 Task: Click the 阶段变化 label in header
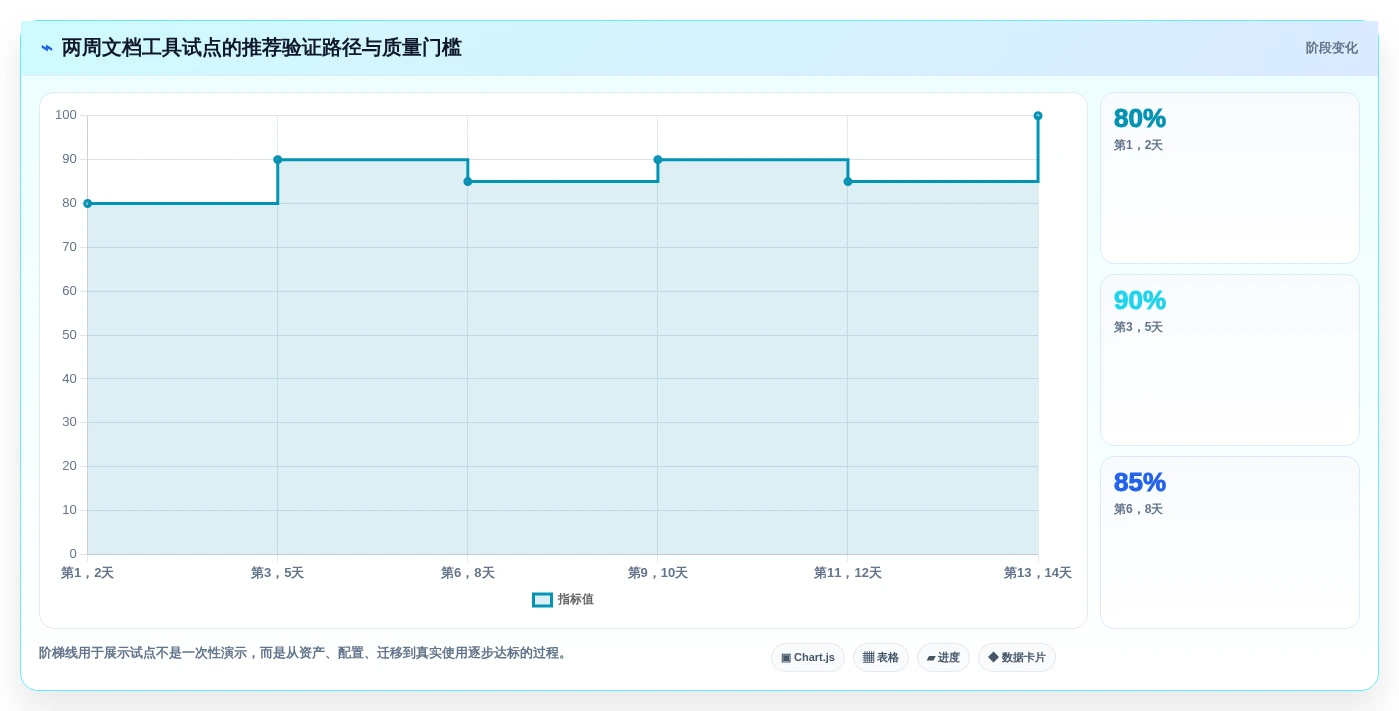click(1331, 48)
